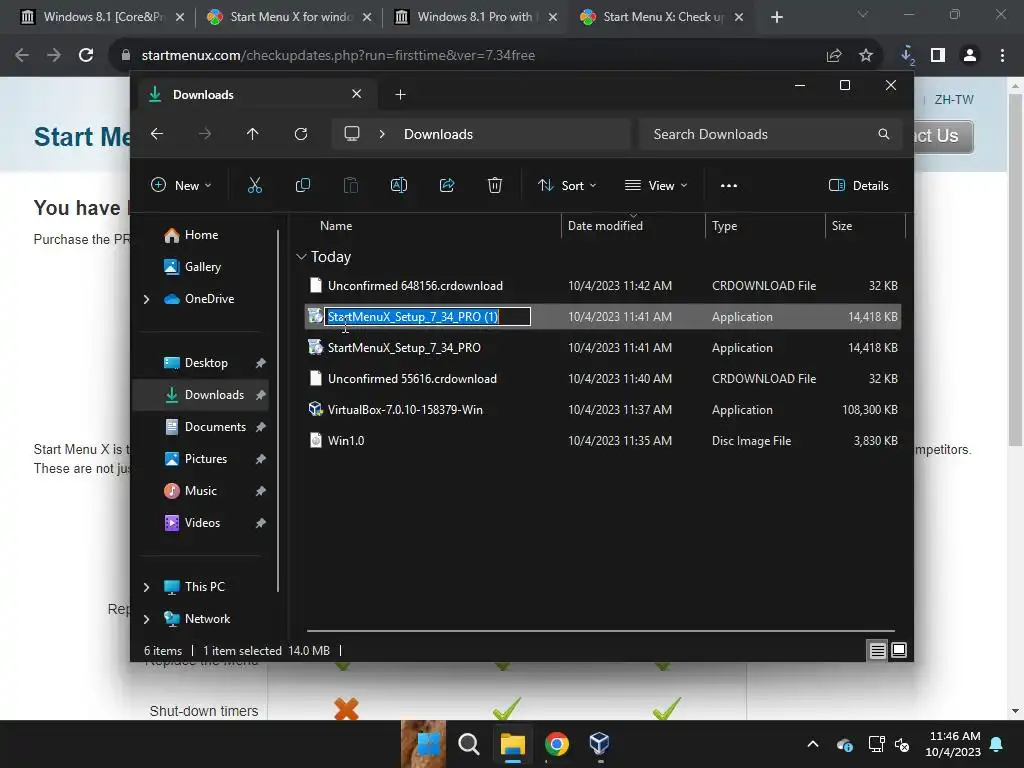Reload the page in Chrome
This screenshot has height=768, width=1024.
pos(86,55)
